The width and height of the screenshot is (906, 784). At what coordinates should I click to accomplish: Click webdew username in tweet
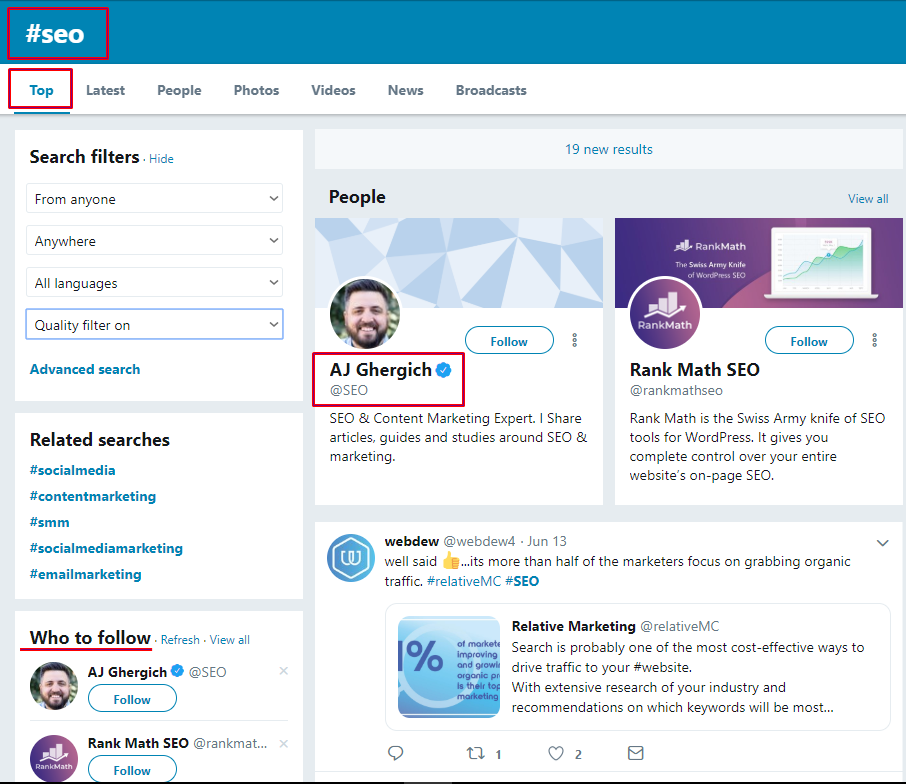pyautogui.click(x=412, y=541)
